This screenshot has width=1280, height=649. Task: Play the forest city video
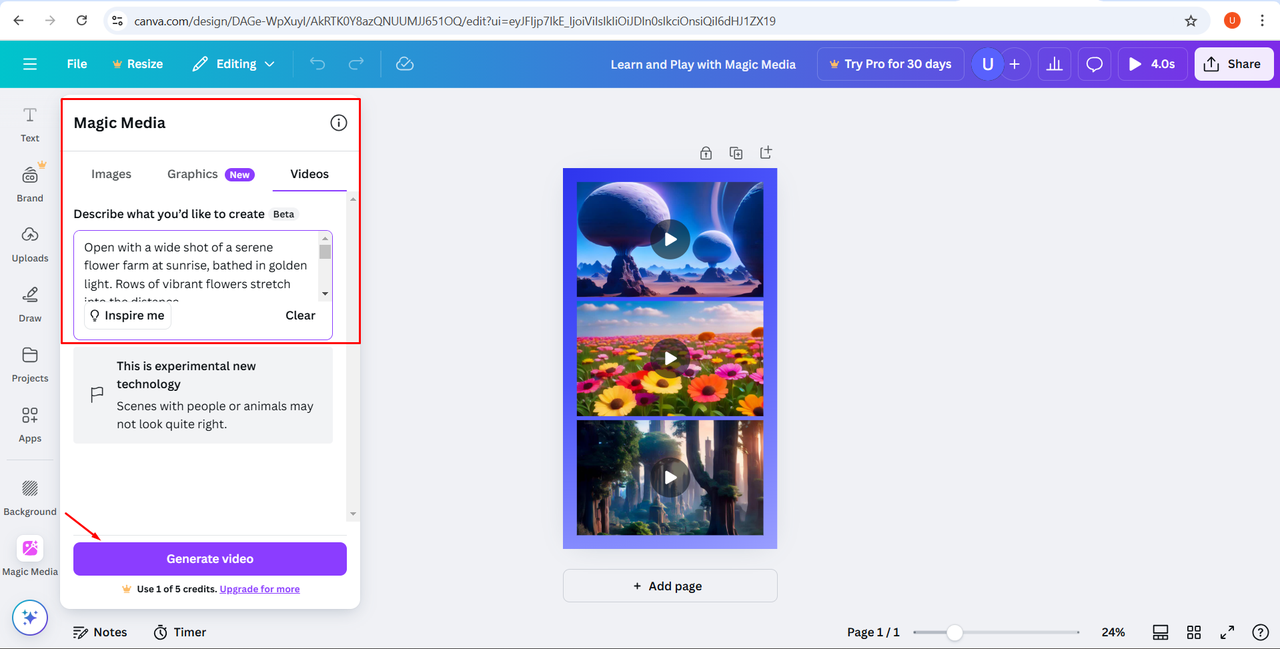click(670, 477)
